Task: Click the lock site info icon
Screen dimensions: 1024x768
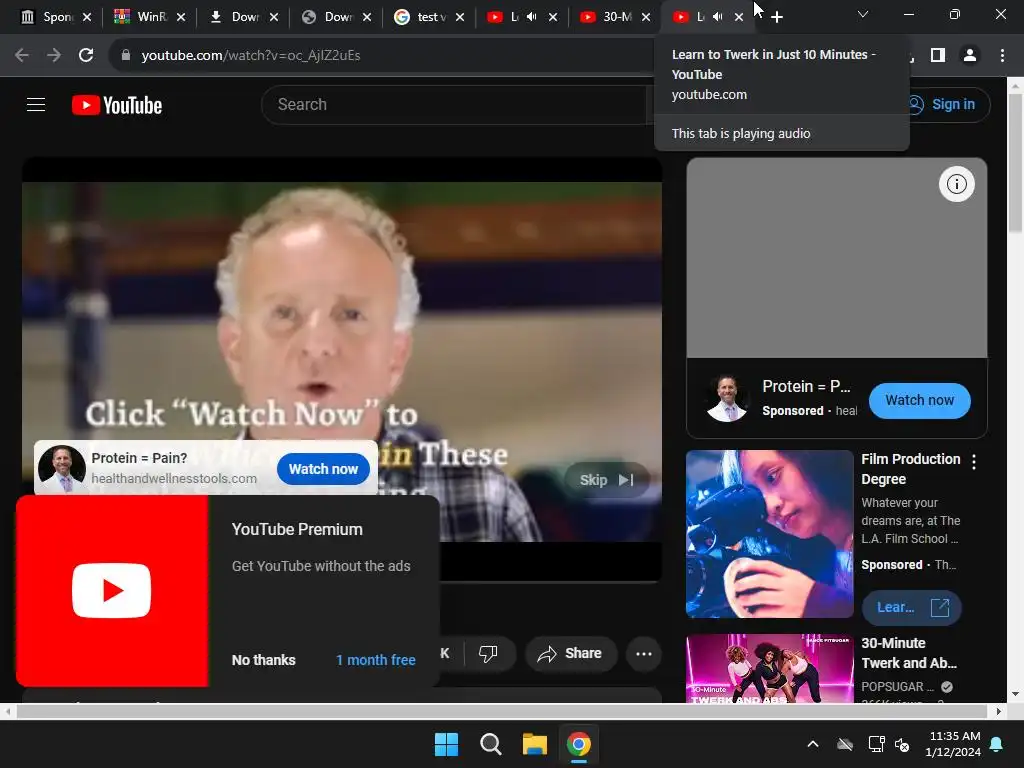Action: (126, 55)
